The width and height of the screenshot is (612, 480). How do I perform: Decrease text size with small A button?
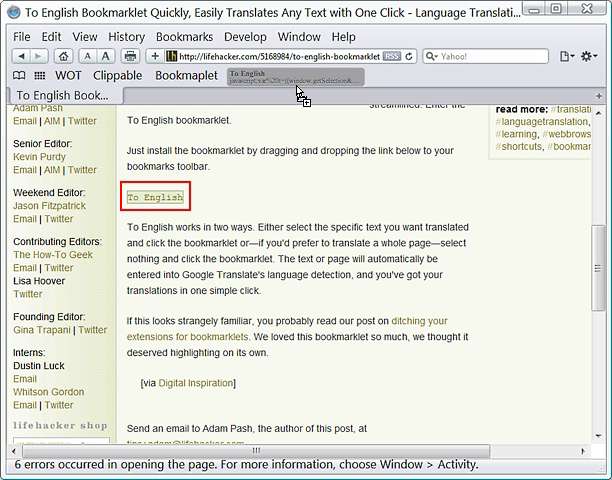tap(87, 57)
